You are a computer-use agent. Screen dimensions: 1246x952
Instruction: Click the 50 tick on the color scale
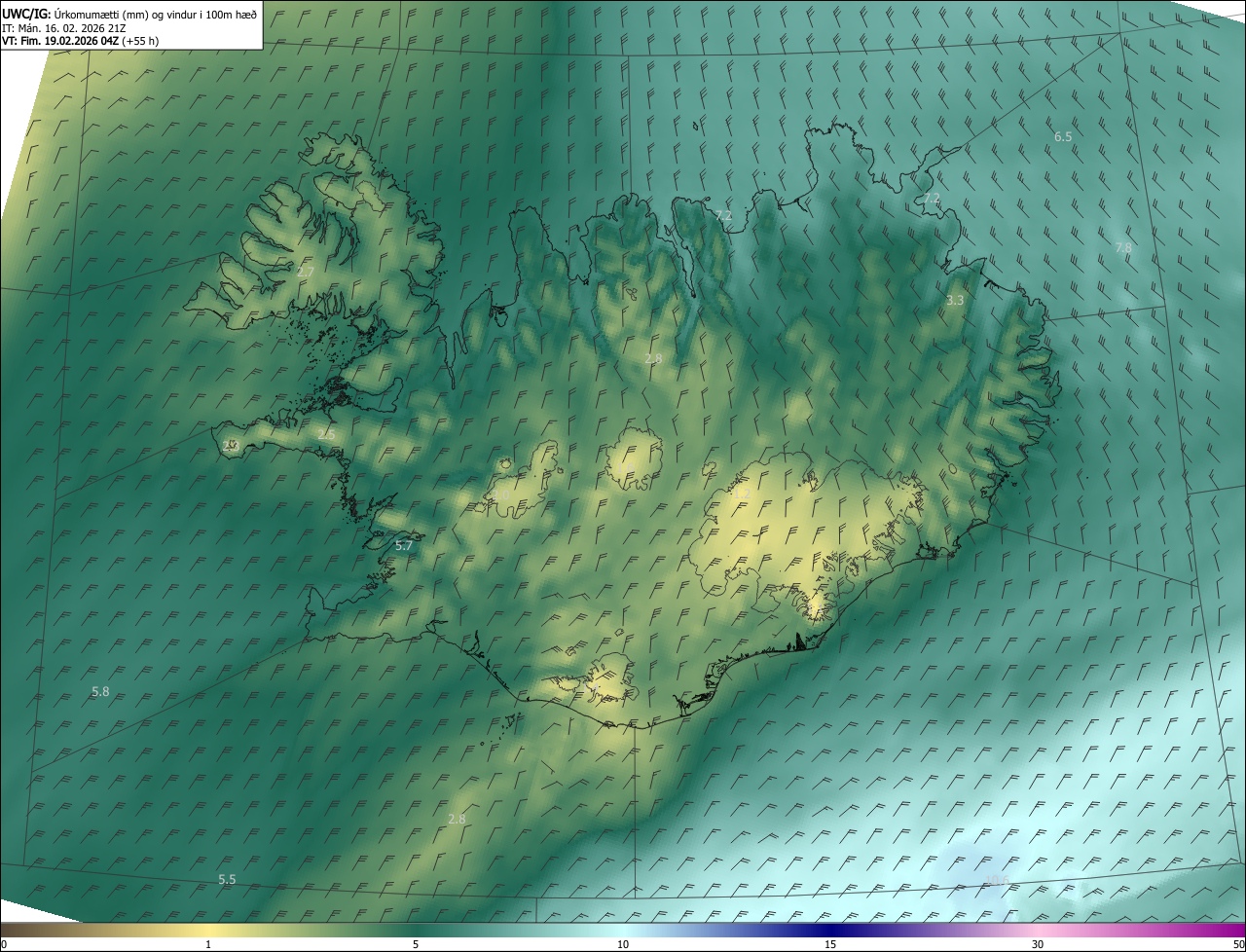(1238, 945)
